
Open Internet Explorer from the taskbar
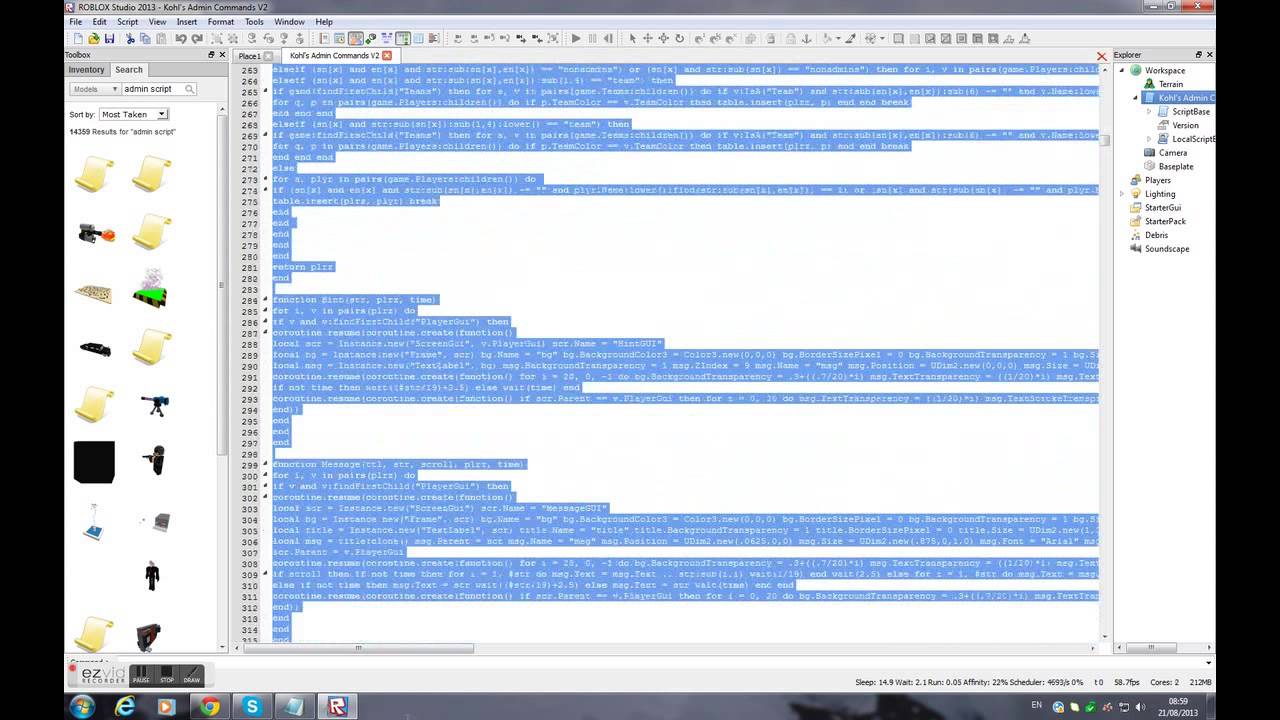(125, 706)
